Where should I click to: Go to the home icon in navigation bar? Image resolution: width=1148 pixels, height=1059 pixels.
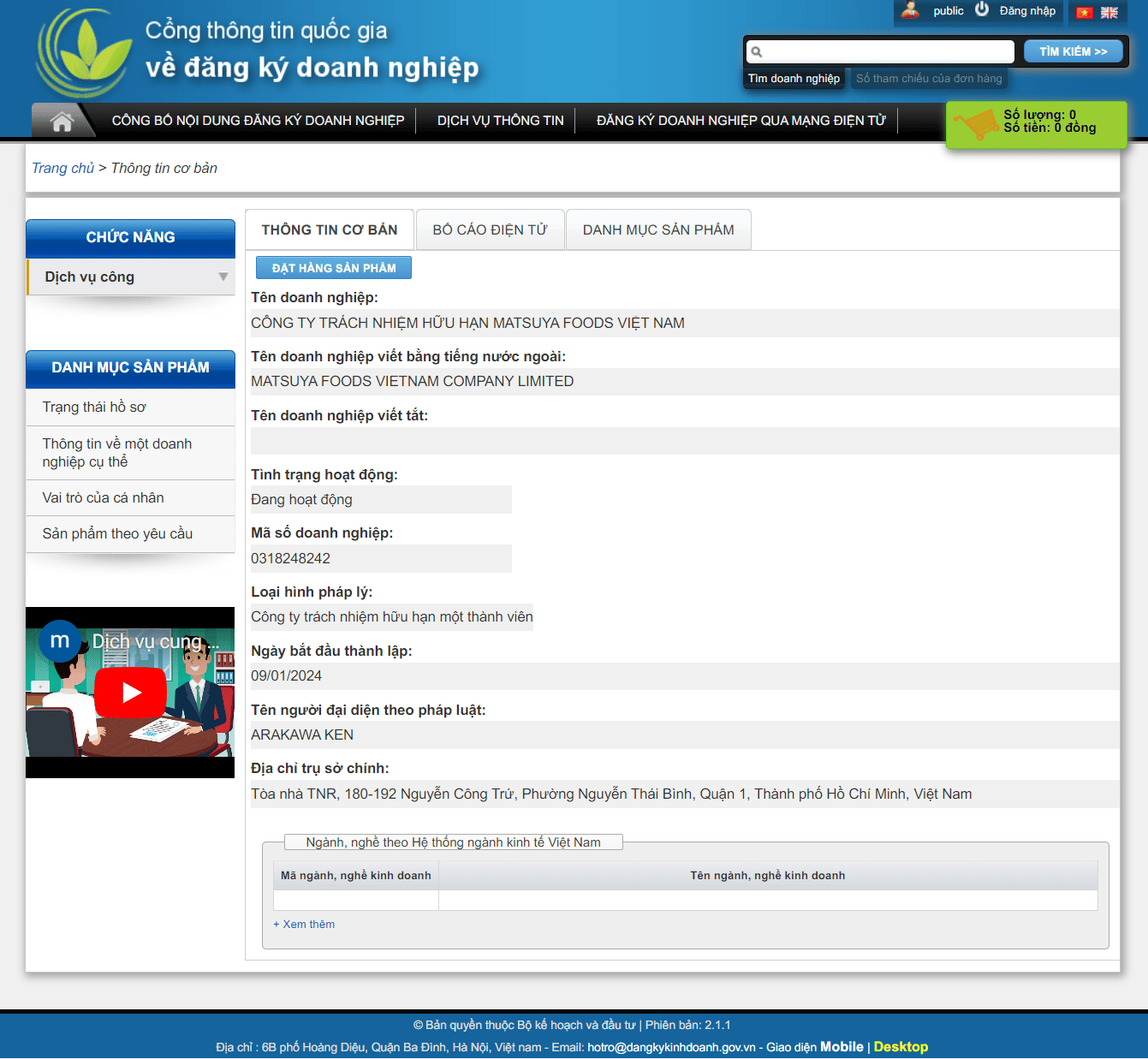click(62, 122)
